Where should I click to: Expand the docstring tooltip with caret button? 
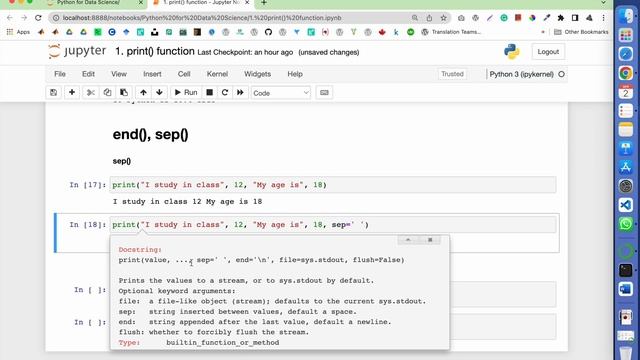(408, 240)
